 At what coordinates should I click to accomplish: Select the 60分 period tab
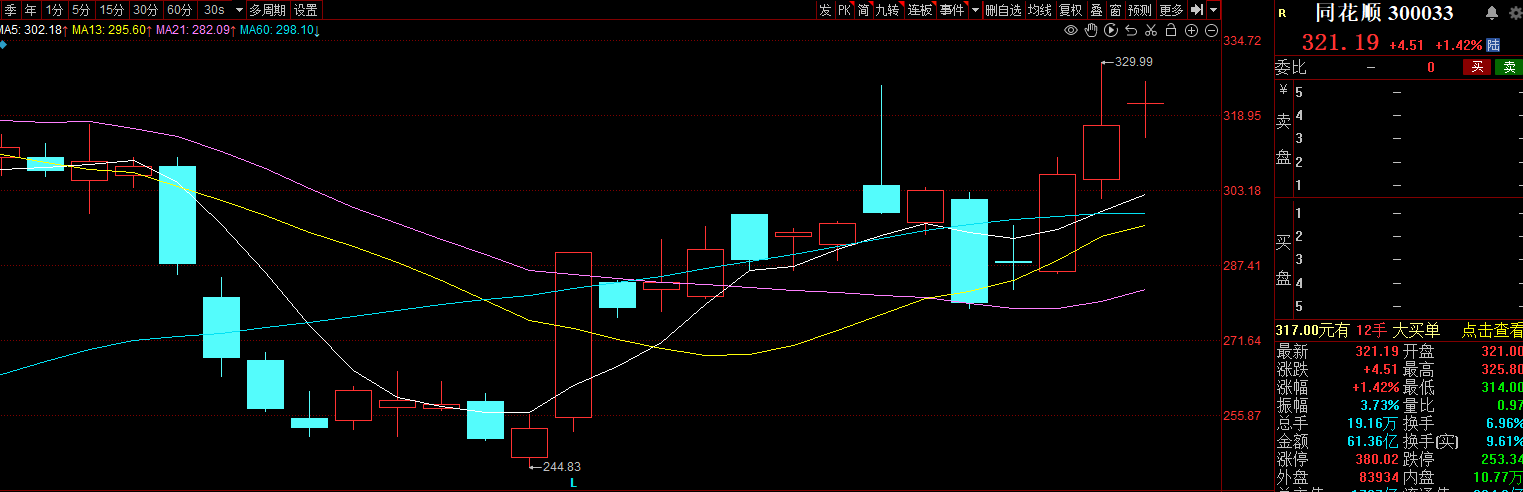[180, 10]
